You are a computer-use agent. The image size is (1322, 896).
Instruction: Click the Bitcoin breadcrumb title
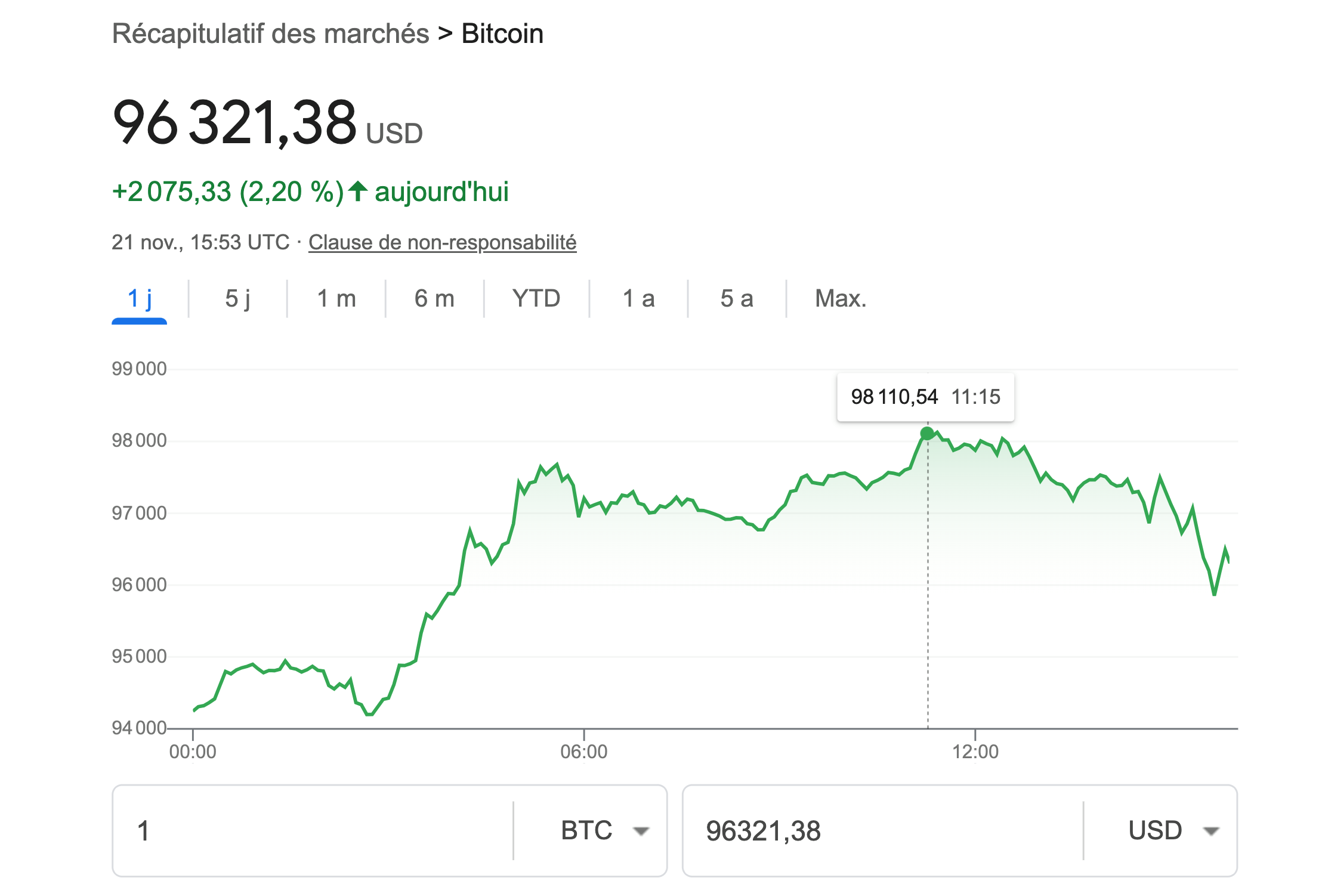click(502, 34)
